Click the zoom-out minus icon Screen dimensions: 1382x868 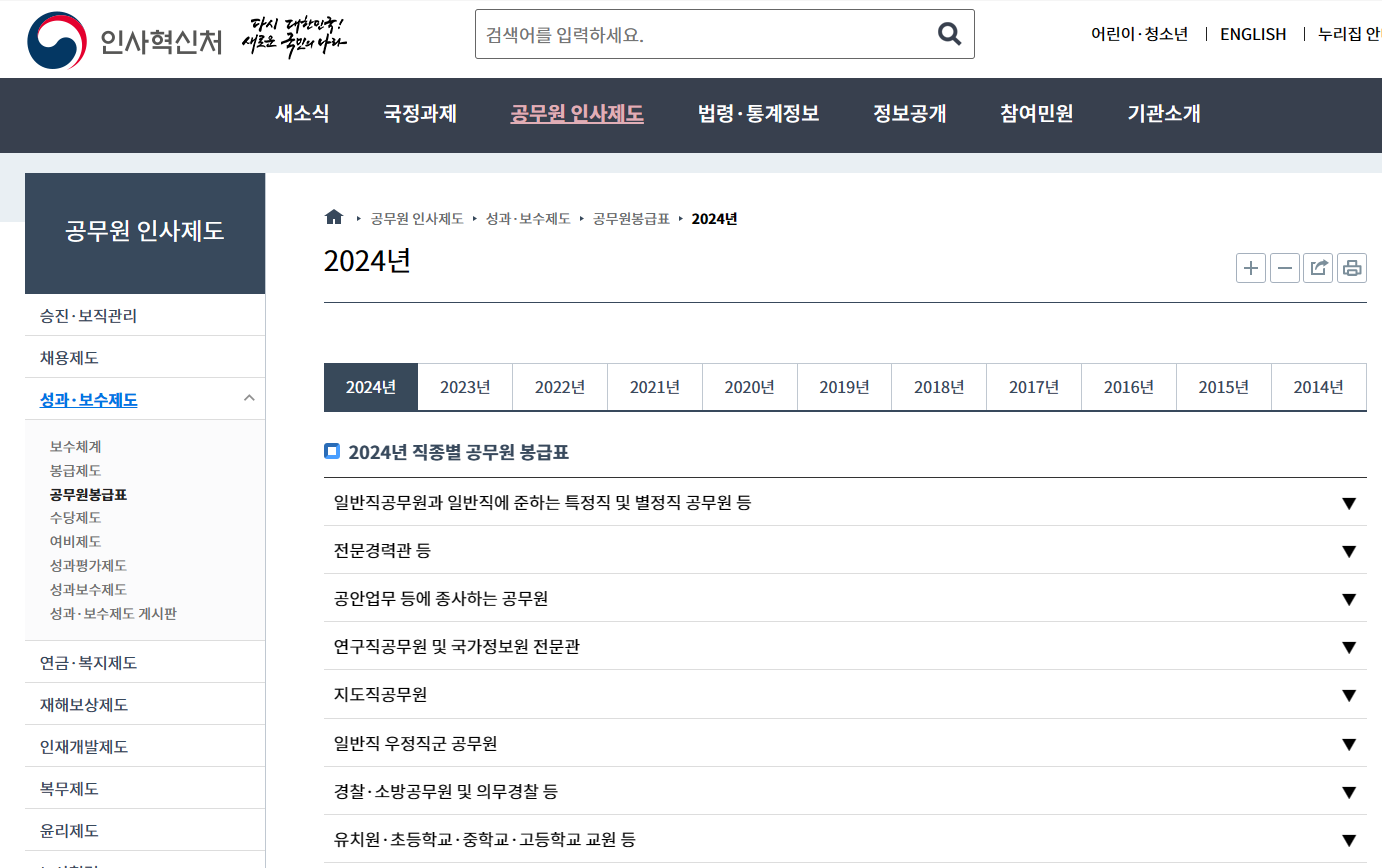1284,268
